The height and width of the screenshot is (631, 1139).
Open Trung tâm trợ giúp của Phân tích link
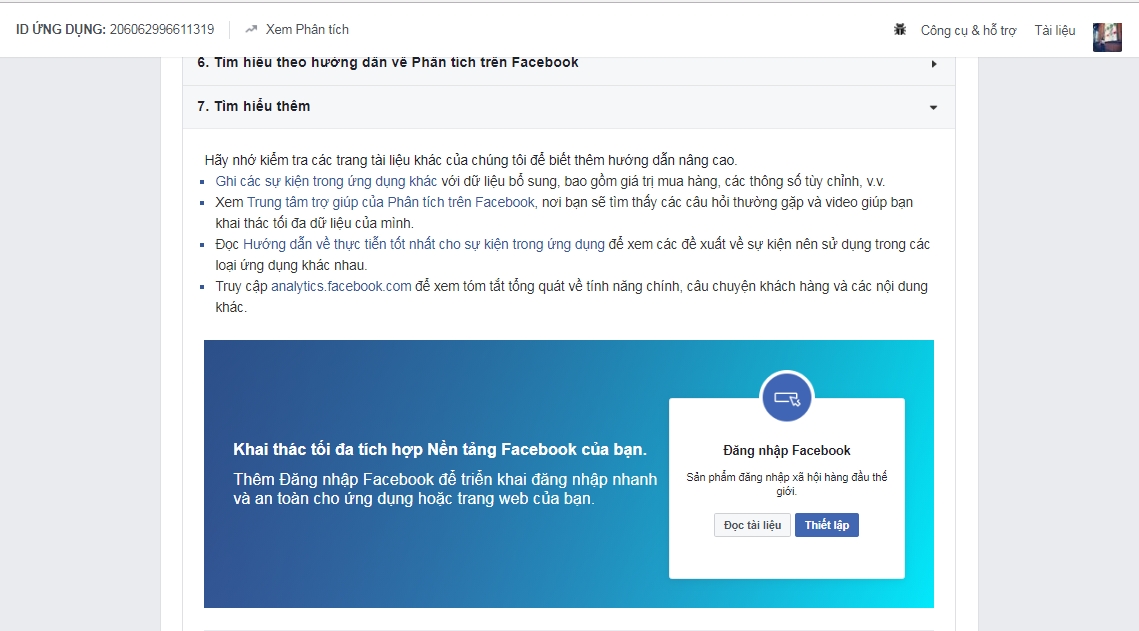[390, 202]
